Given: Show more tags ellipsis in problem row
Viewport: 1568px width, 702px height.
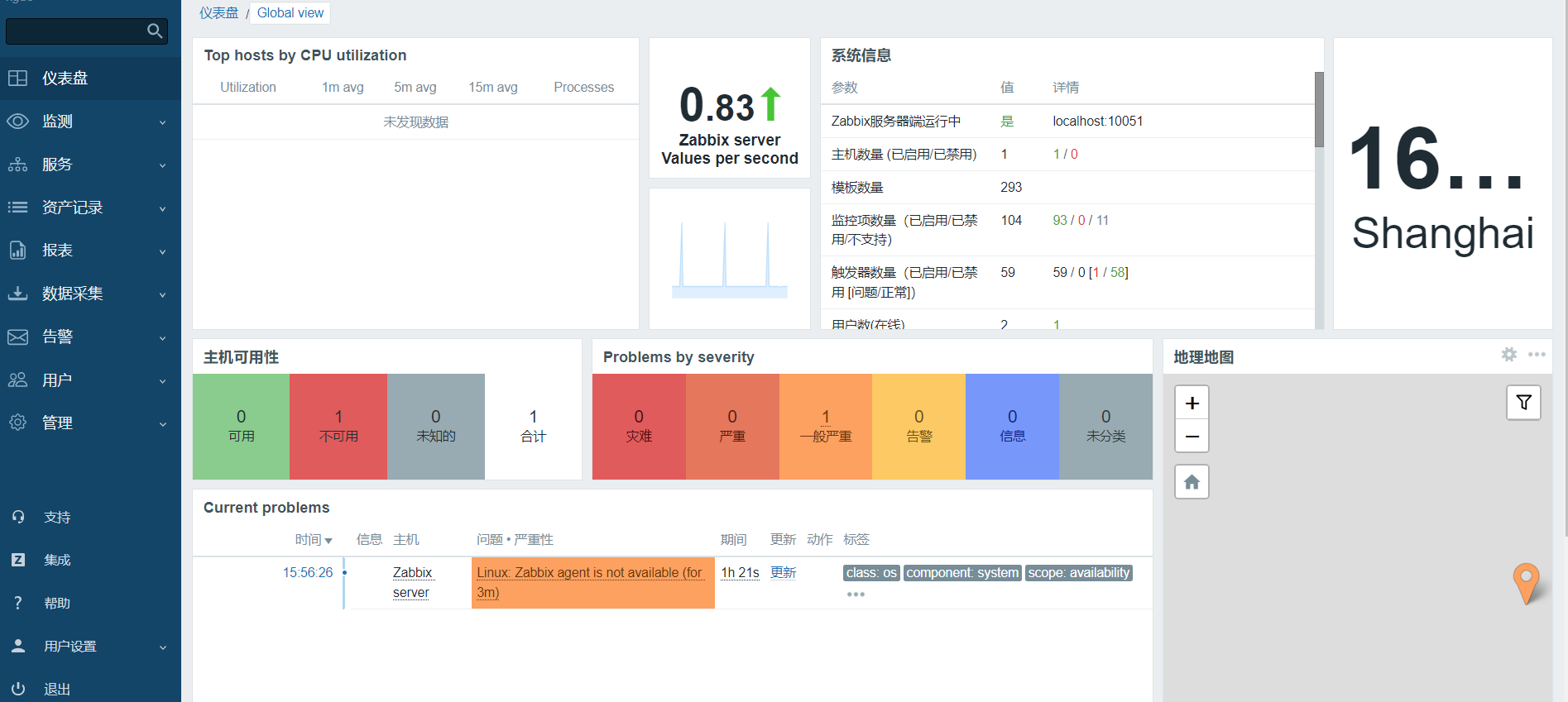Looking at the screenshot, I should [856, 595].
